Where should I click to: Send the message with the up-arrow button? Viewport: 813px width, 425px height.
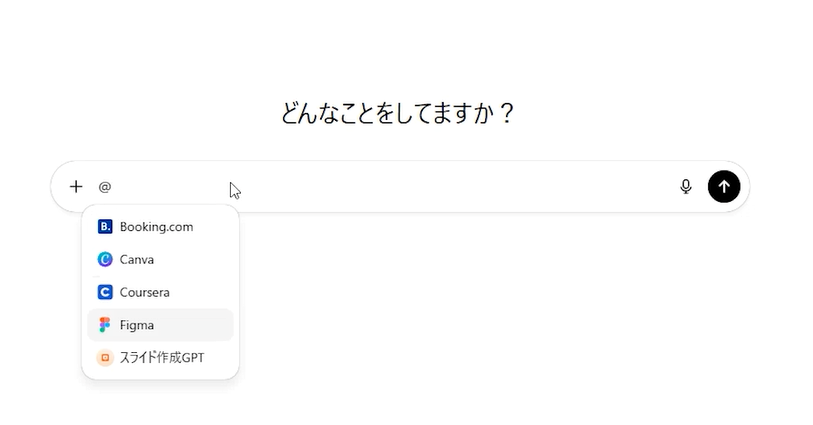tap(724, 186)
